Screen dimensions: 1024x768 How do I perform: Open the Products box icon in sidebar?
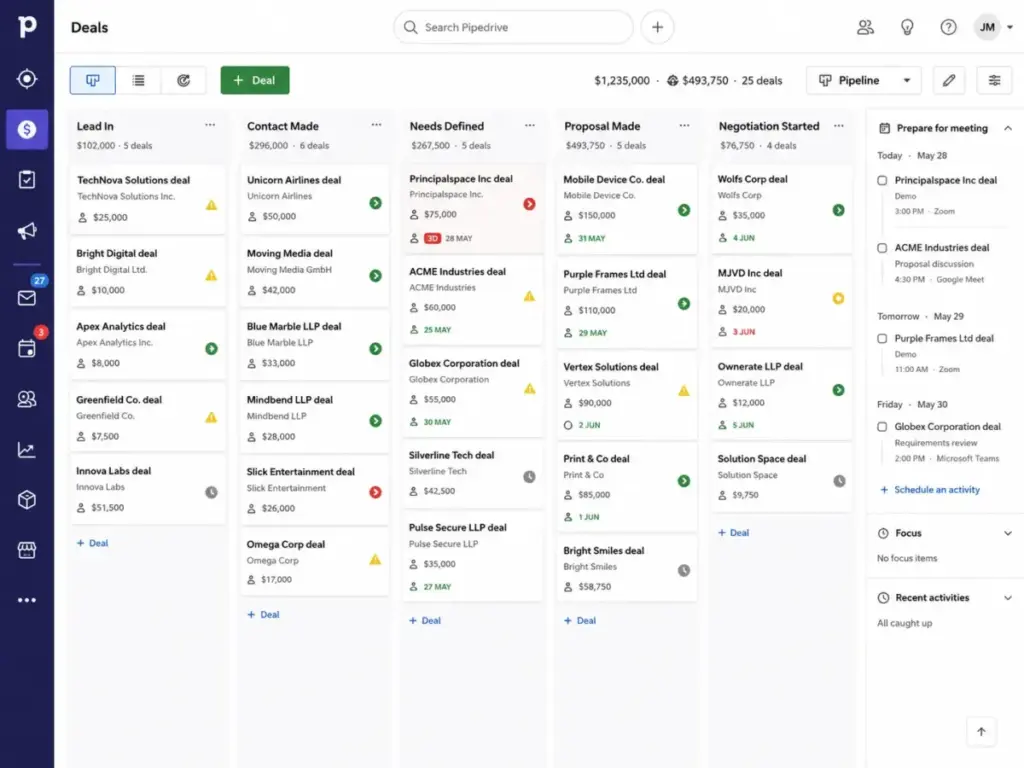[x=27, y=500]
